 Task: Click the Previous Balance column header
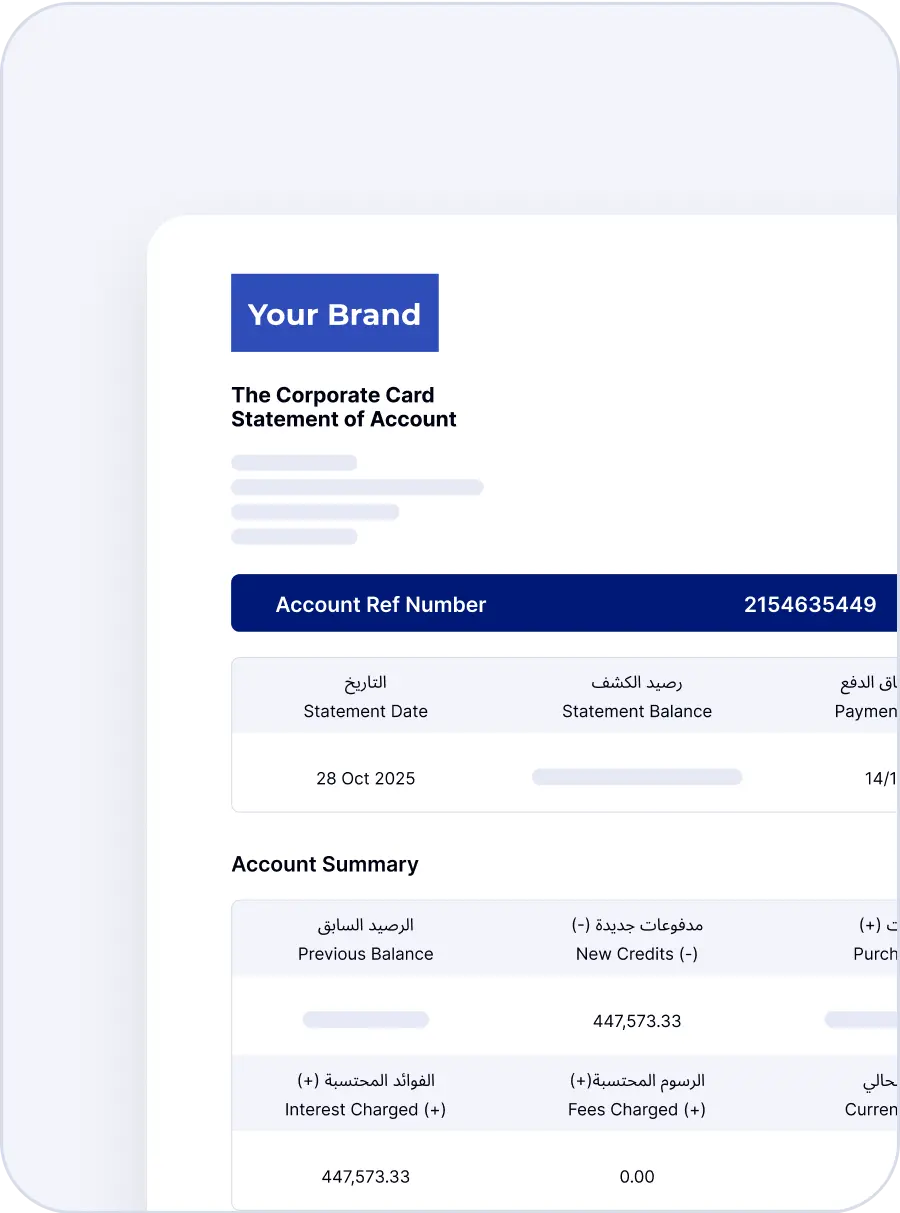(365, 953)
